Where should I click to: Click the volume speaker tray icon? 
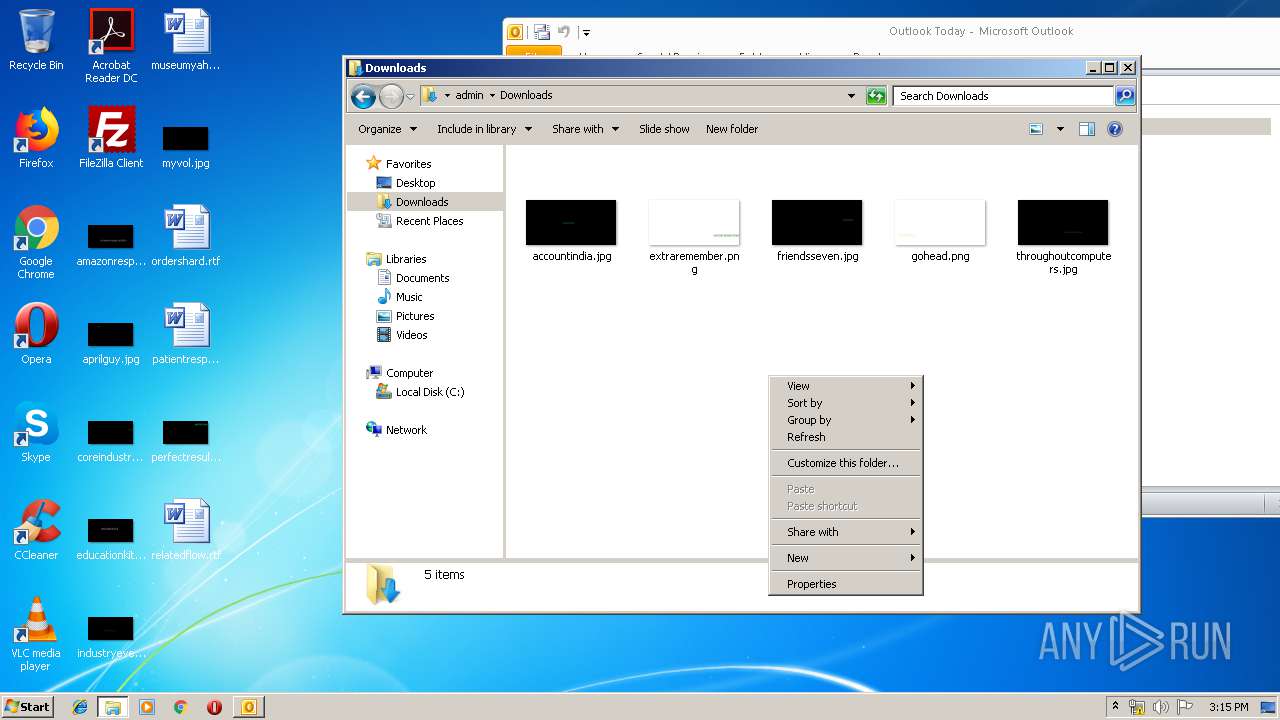click(x=1160, y=707)
